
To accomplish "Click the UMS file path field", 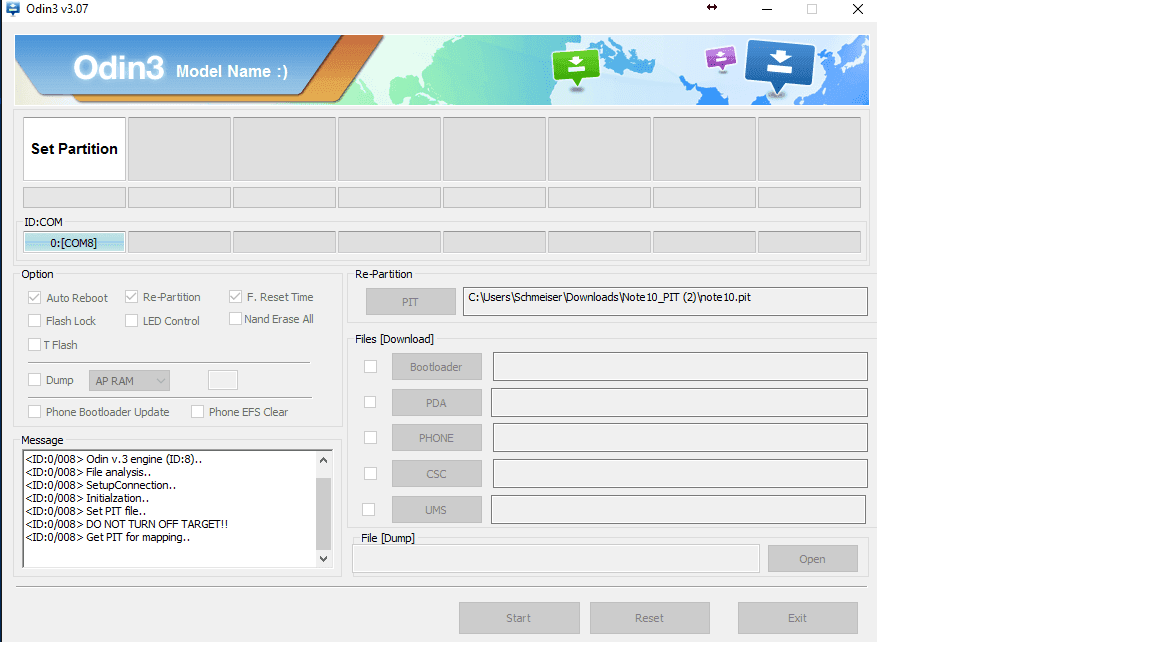I will [x=678, y=509].
